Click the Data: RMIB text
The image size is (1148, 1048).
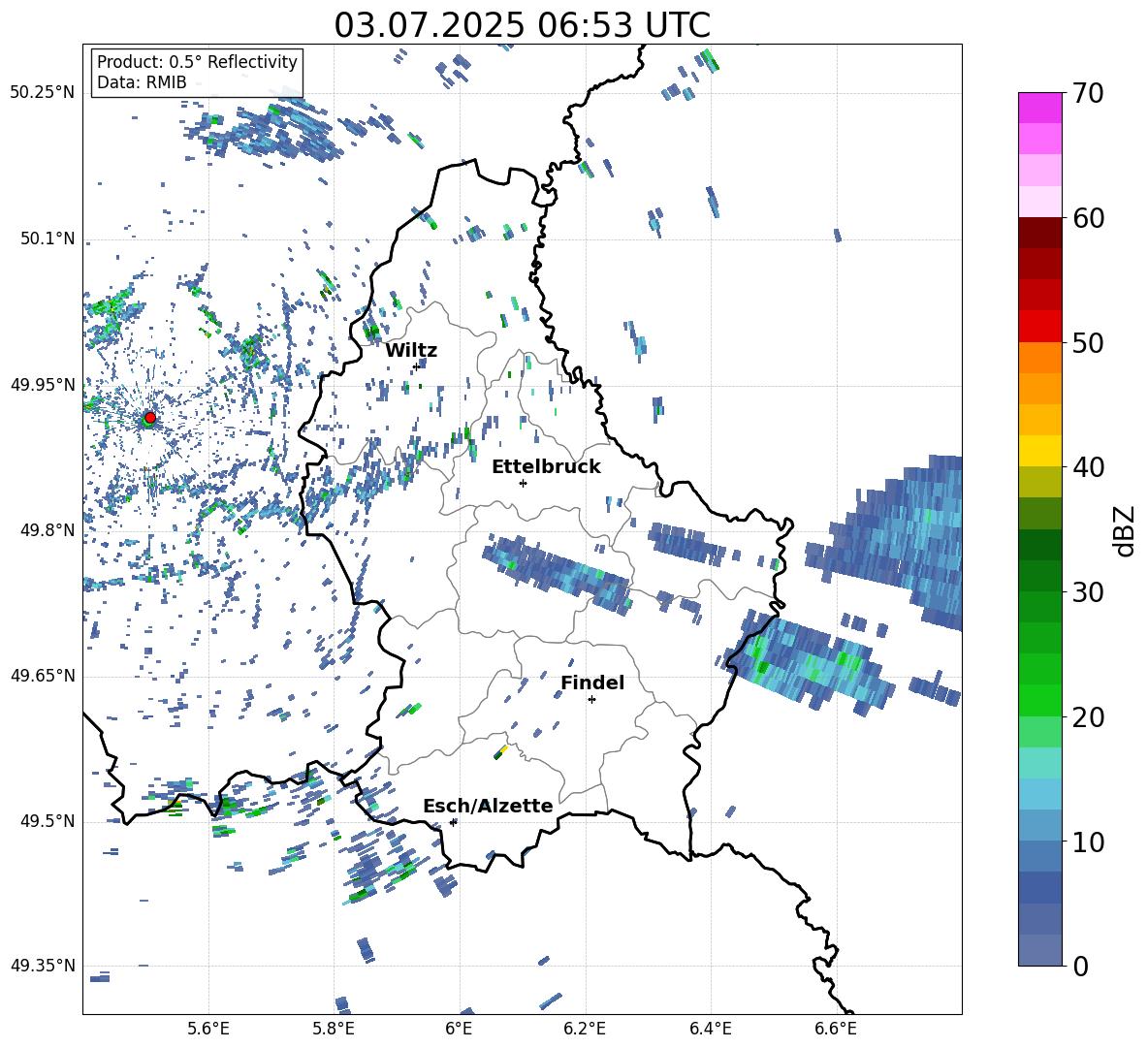[x=142, y=82]
